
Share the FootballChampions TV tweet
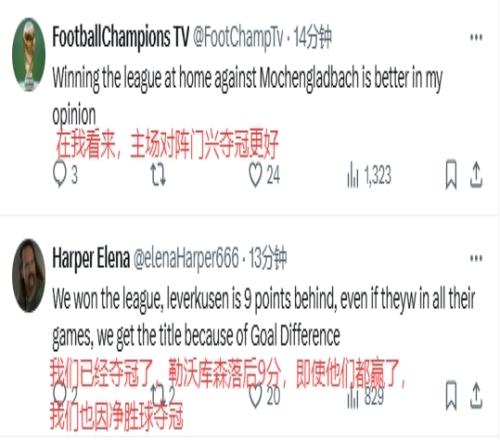click(476, 174)
